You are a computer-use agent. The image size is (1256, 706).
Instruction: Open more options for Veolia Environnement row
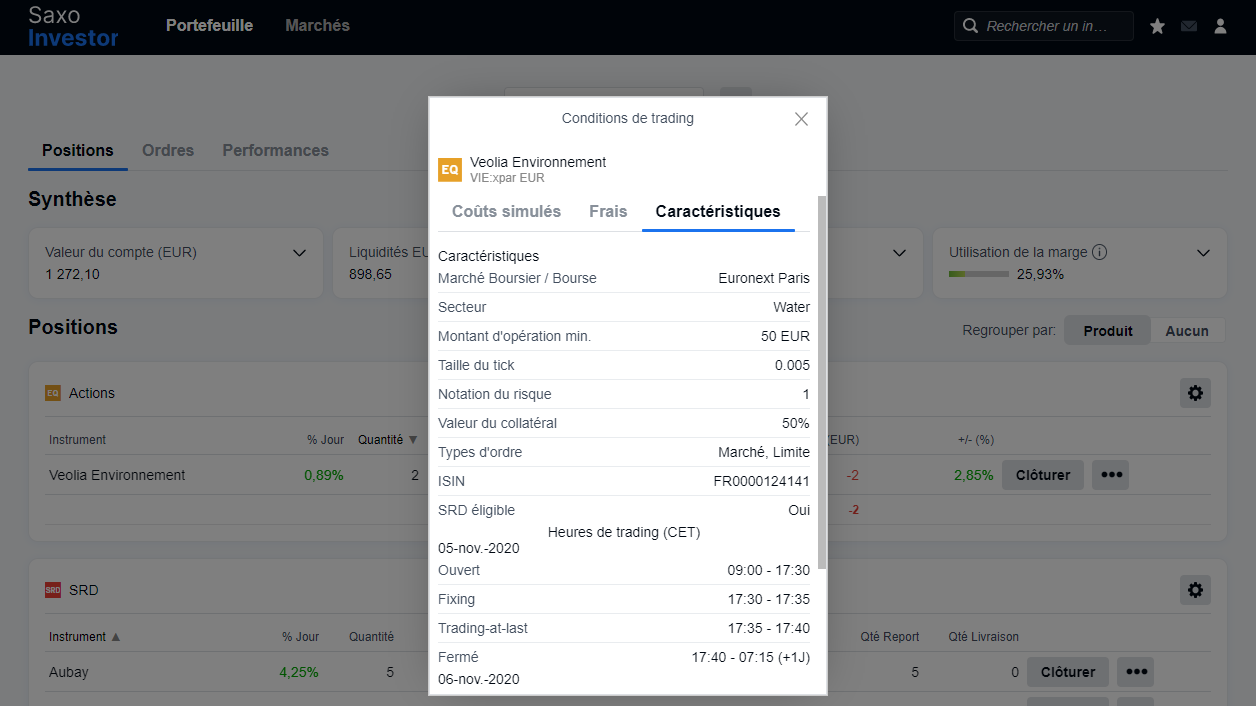point(1111,475)
